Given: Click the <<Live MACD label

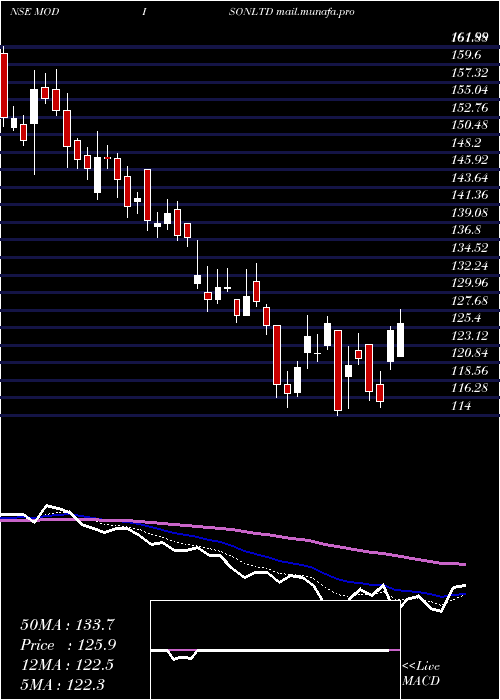Looking at the screenshot, I should [x=421, y=673].
